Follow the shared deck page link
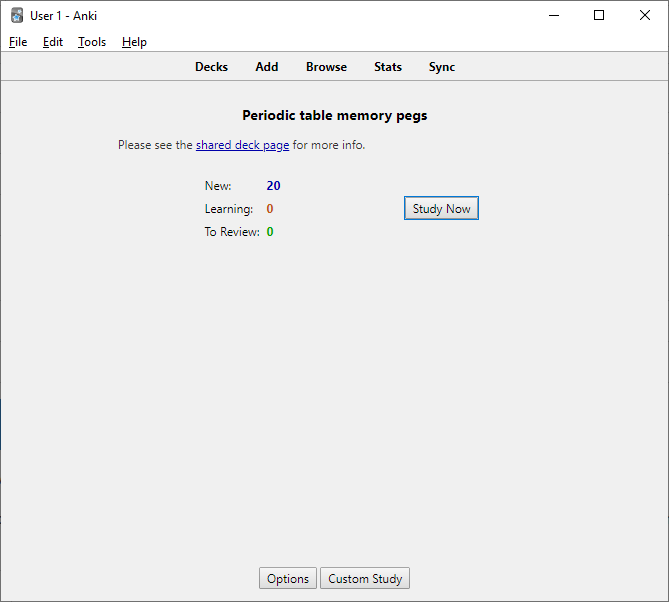The image size is (669, 602). tap(242, 145)
